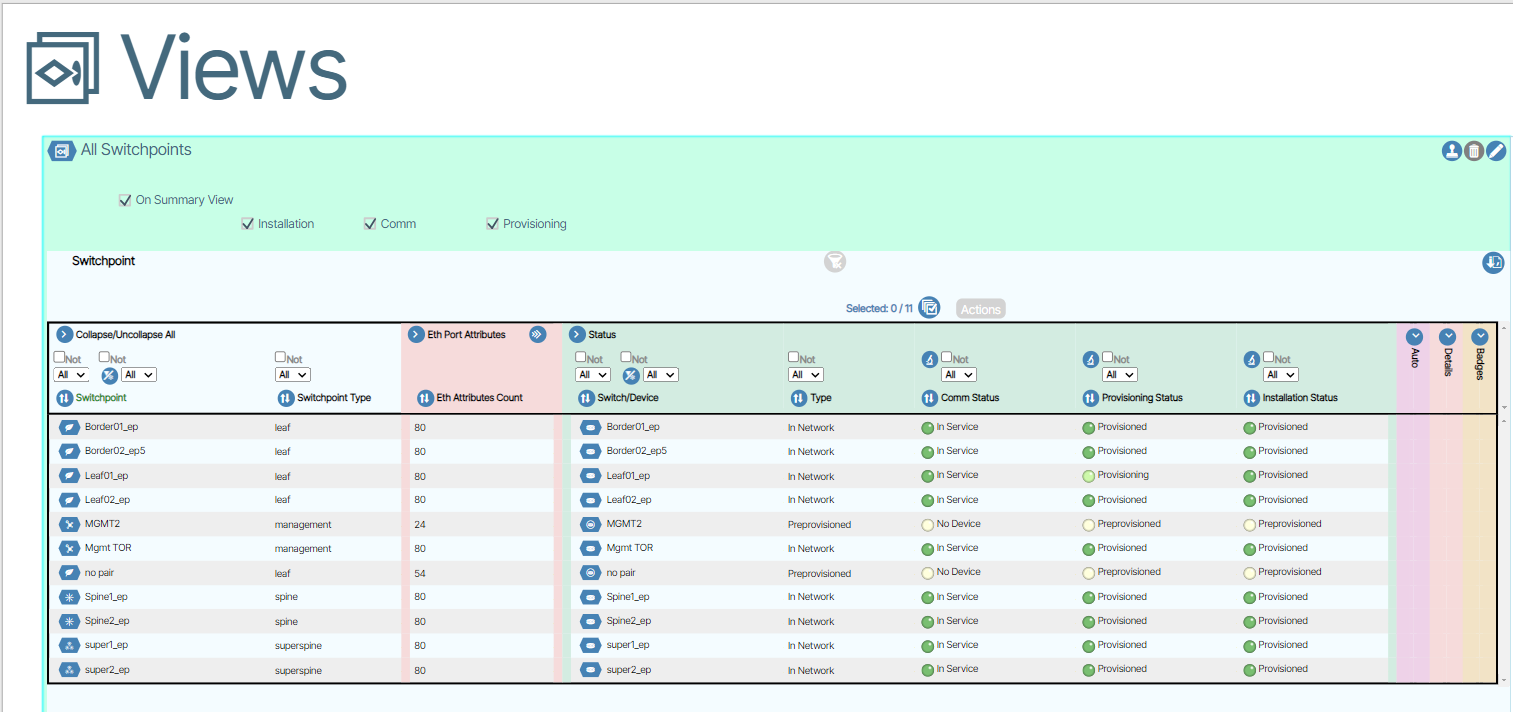The width and height of the screenshot is (1513, 712).
Task: Click the table scrollbar down arrow
Action: click(x=1505, y=679)
